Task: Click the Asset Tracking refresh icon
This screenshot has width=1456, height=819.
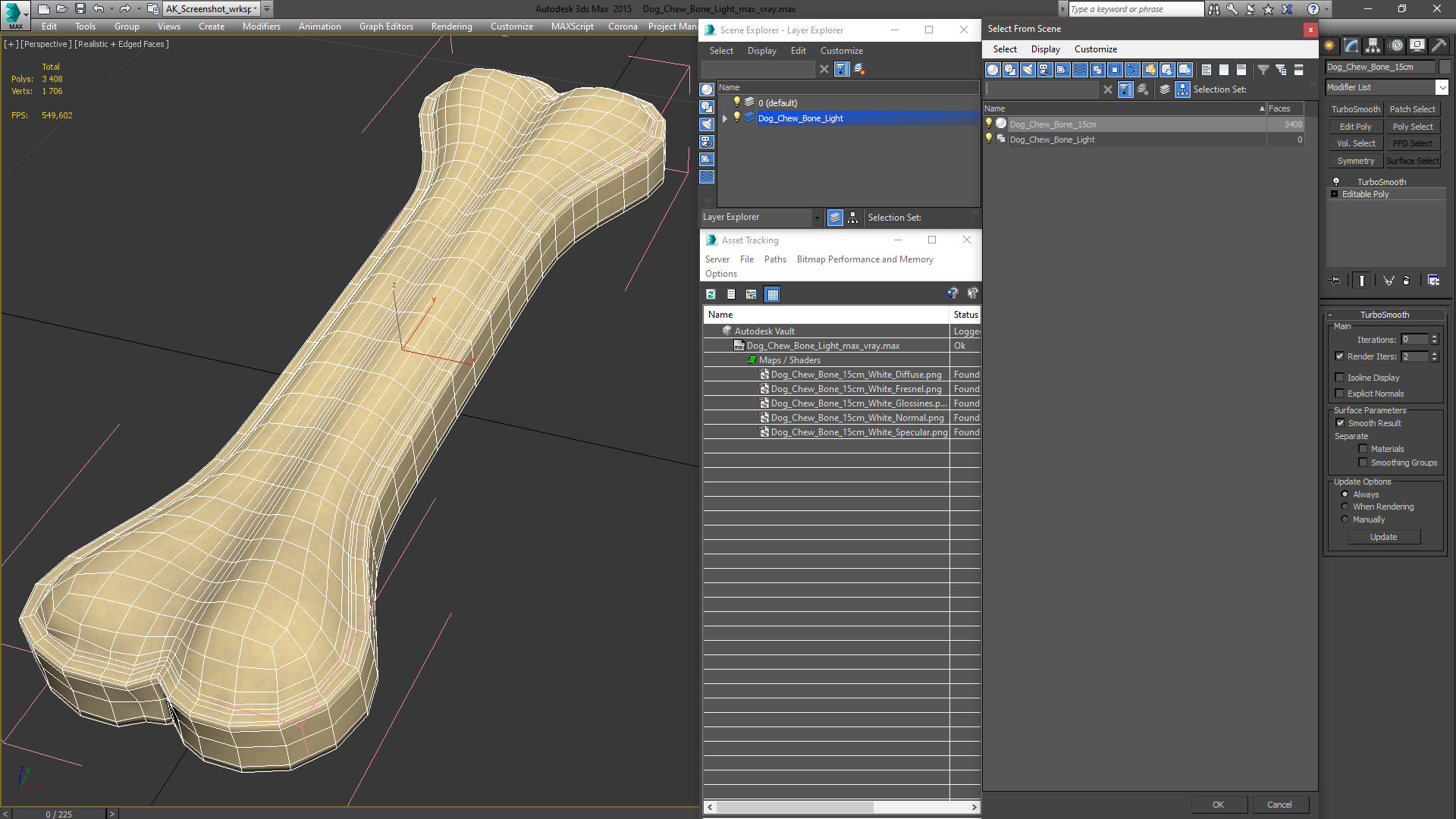Action: point(711,294)
